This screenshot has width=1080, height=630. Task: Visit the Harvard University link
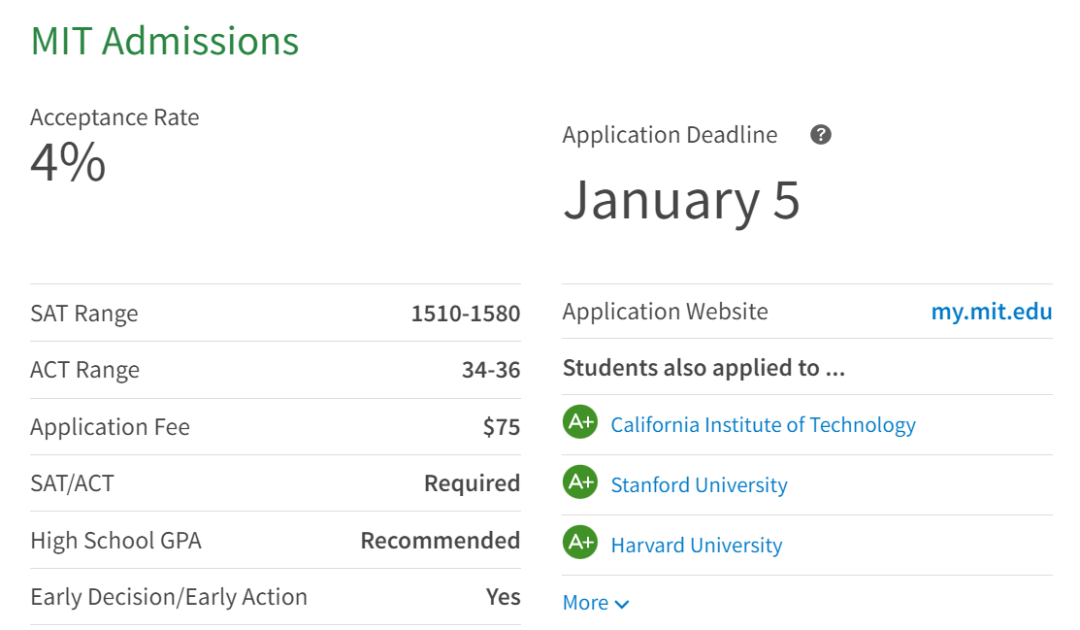696,545
